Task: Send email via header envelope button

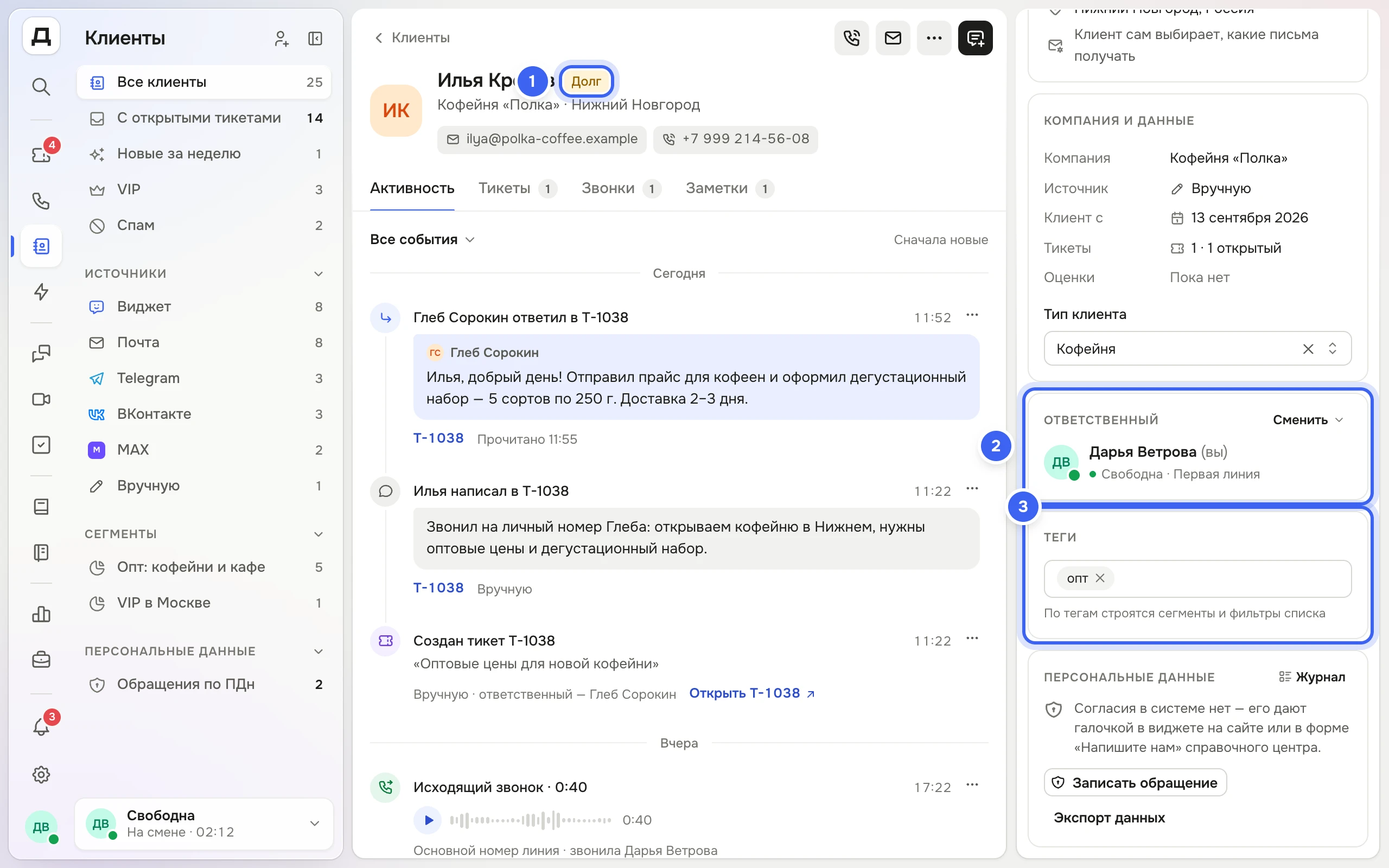Action: coord(893,38)
